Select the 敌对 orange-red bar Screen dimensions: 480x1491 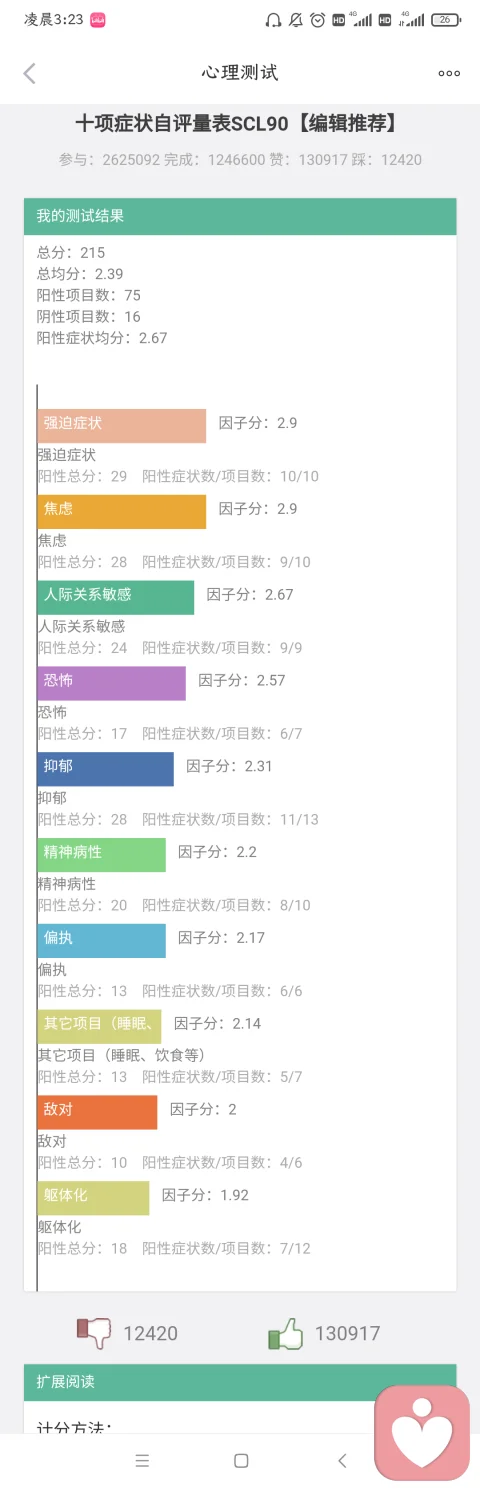point(98,1112)
